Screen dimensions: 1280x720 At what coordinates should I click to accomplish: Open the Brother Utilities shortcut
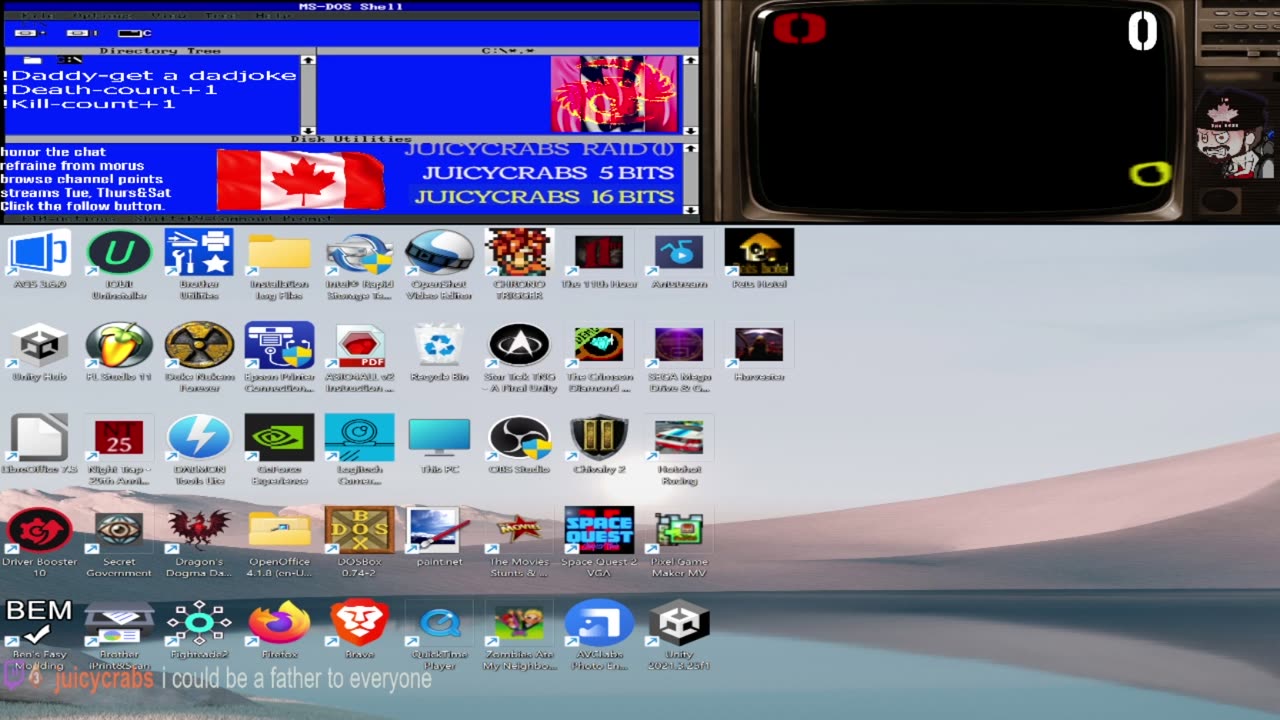click(x=199, y=262)
